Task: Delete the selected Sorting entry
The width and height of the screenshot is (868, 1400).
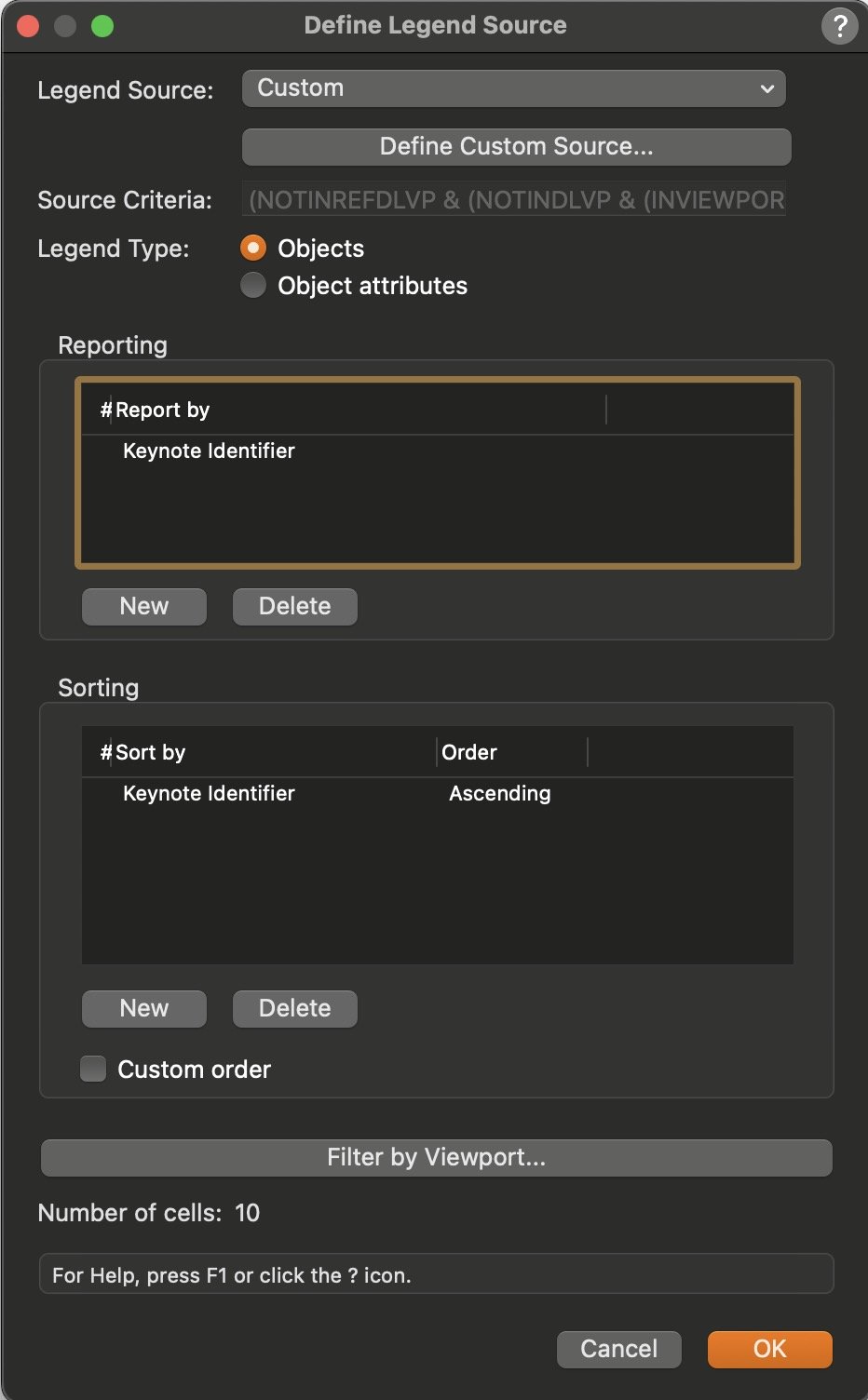Action: click(x=294, y=1008)
